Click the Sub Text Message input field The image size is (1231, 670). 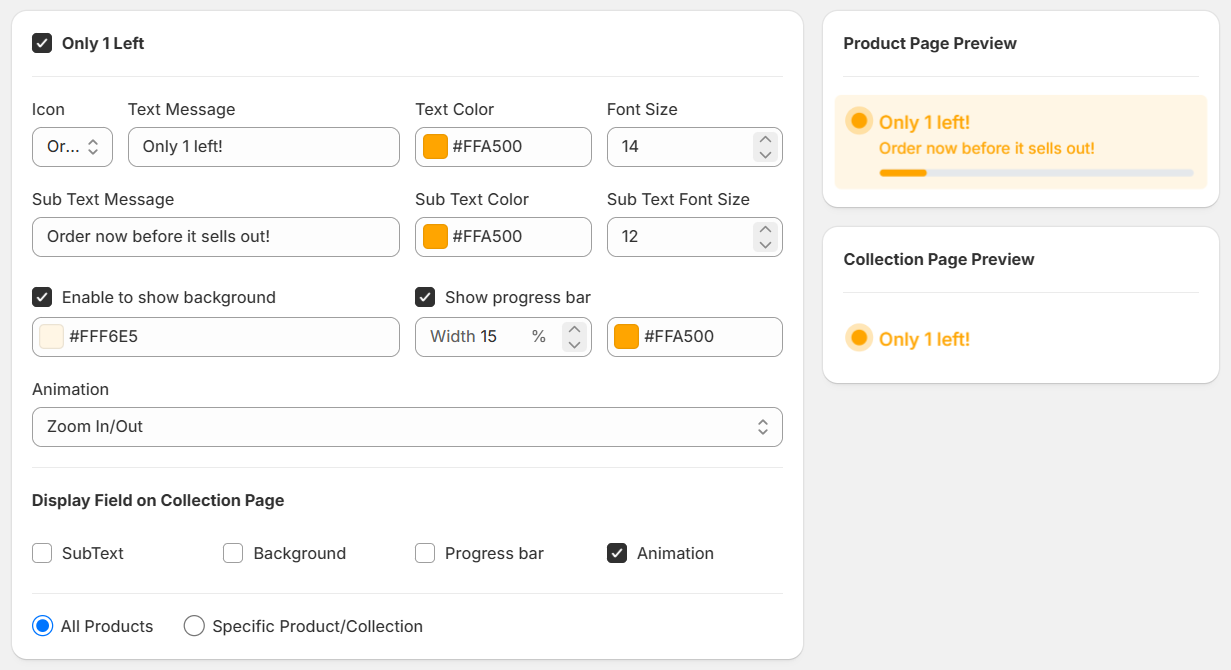[216, 236]
